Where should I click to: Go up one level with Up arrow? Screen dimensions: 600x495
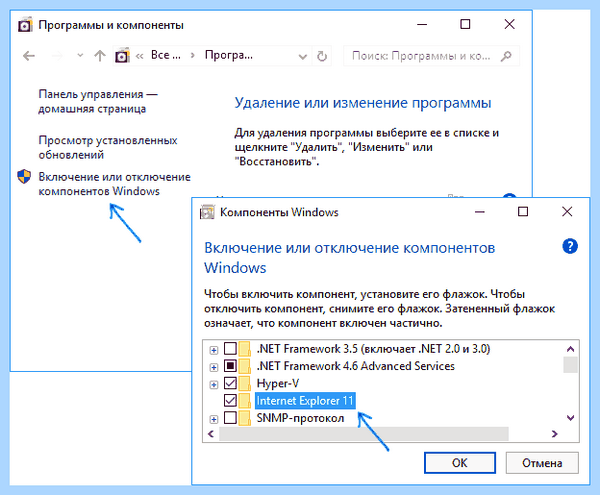[x=100, y=56]
